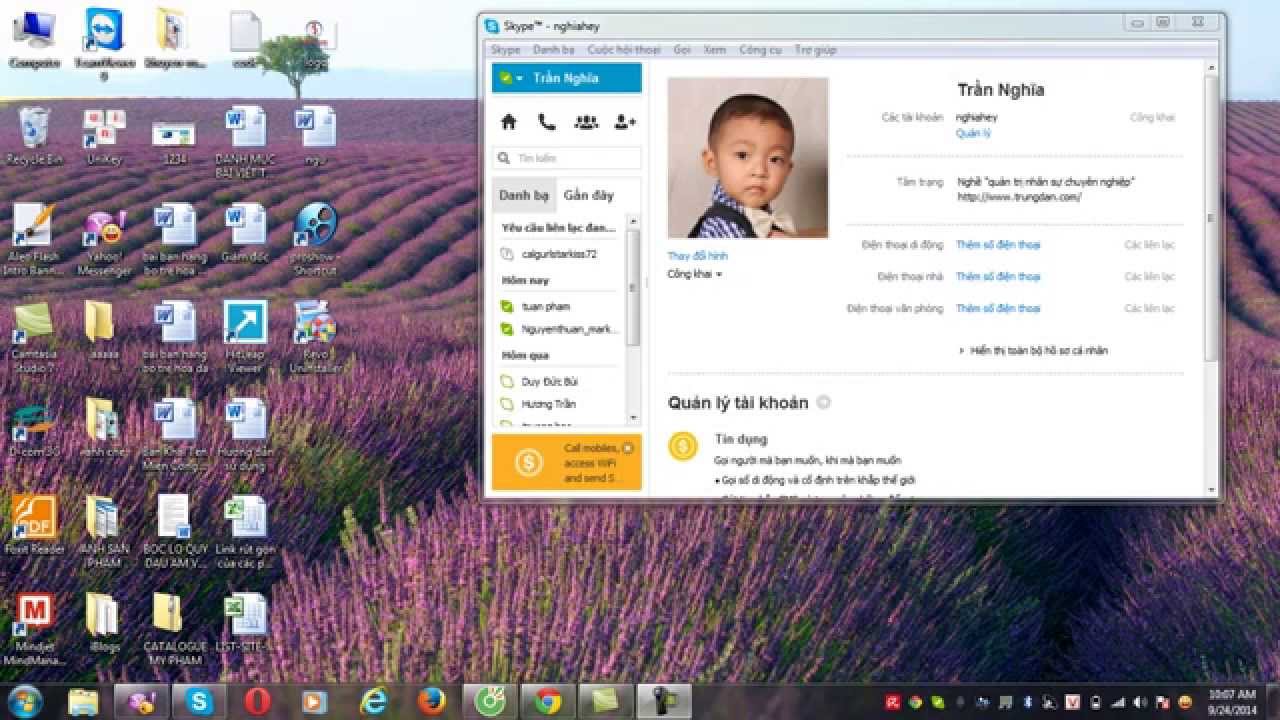Collapse the Quản lý tài khoản section
Screen dimensions: 1280x720
(x=823, y=402)
